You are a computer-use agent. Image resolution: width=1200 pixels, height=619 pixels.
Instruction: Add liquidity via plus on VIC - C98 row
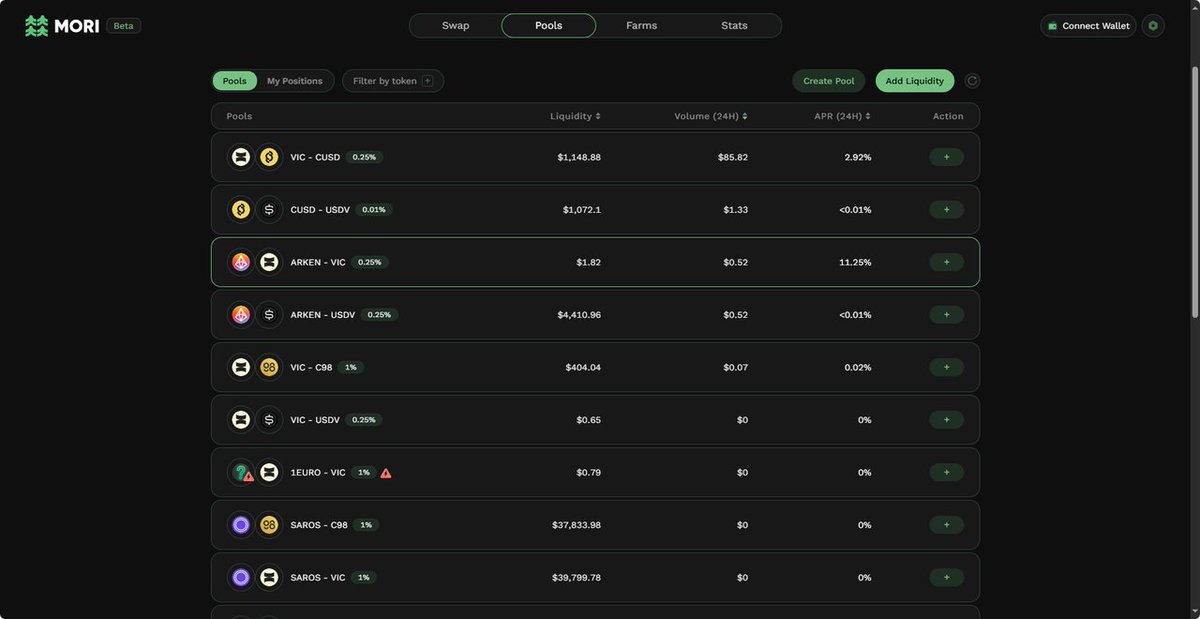point(946,367)
